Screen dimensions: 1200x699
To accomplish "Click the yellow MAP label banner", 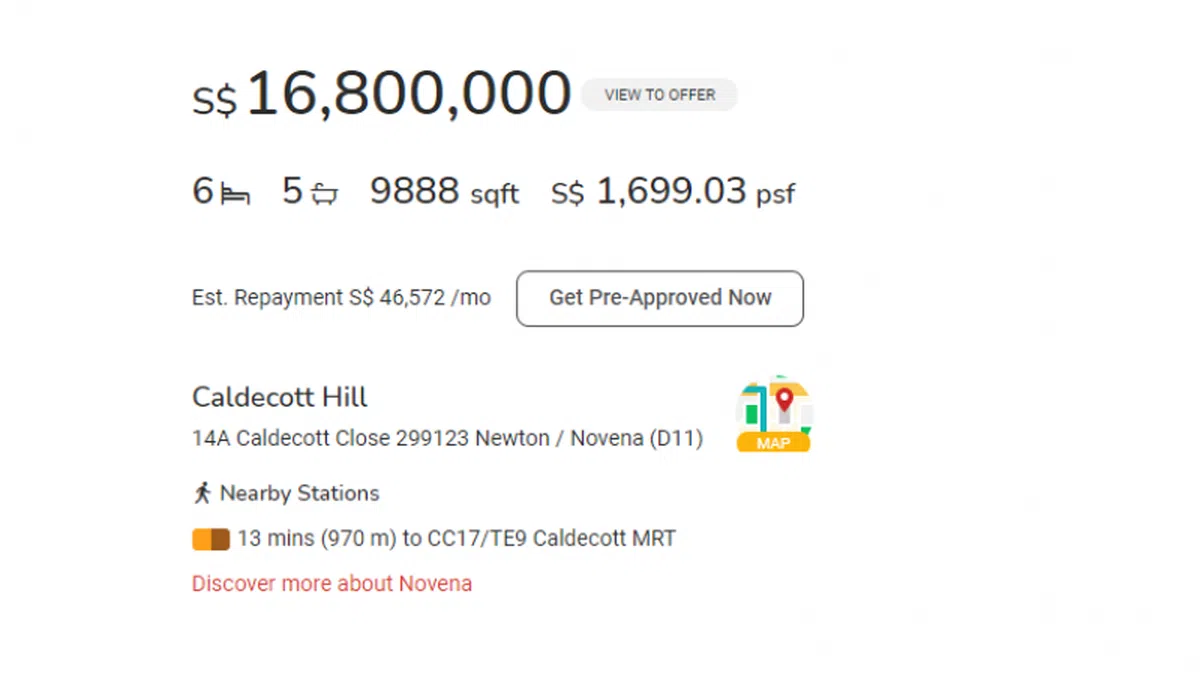I will (x=773, y=443).
